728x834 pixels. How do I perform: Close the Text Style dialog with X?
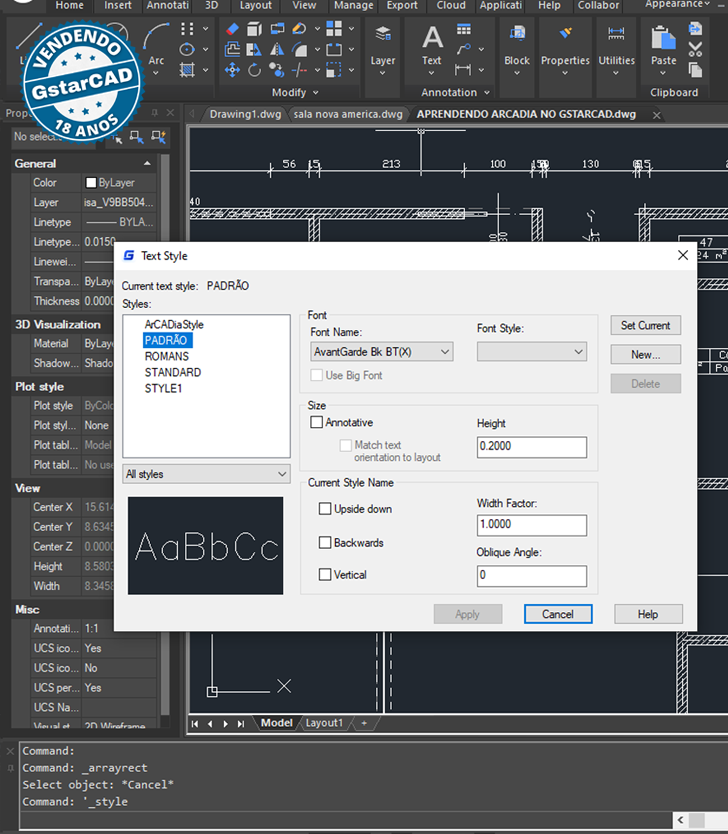pos(683,256)
